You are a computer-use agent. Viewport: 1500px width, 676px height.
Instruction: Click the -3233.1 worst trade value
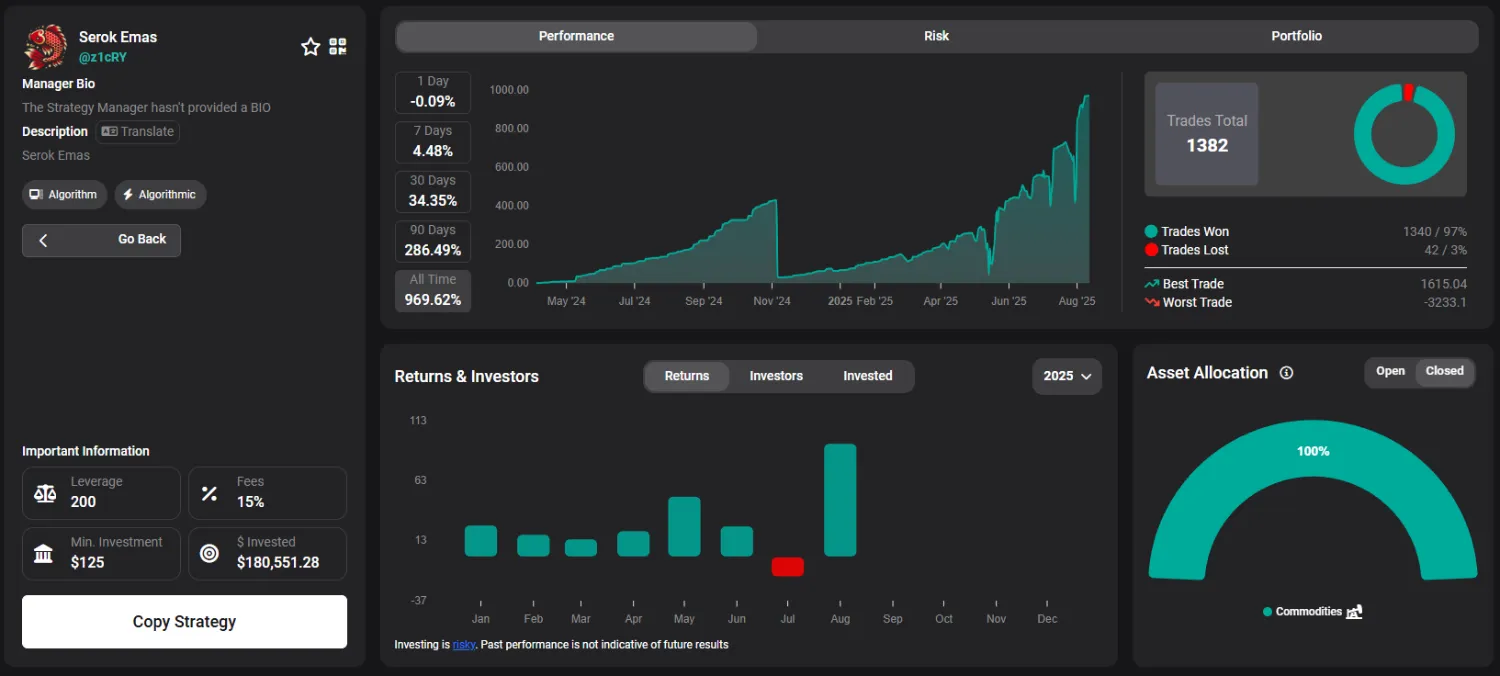(x=1445, y=302)
